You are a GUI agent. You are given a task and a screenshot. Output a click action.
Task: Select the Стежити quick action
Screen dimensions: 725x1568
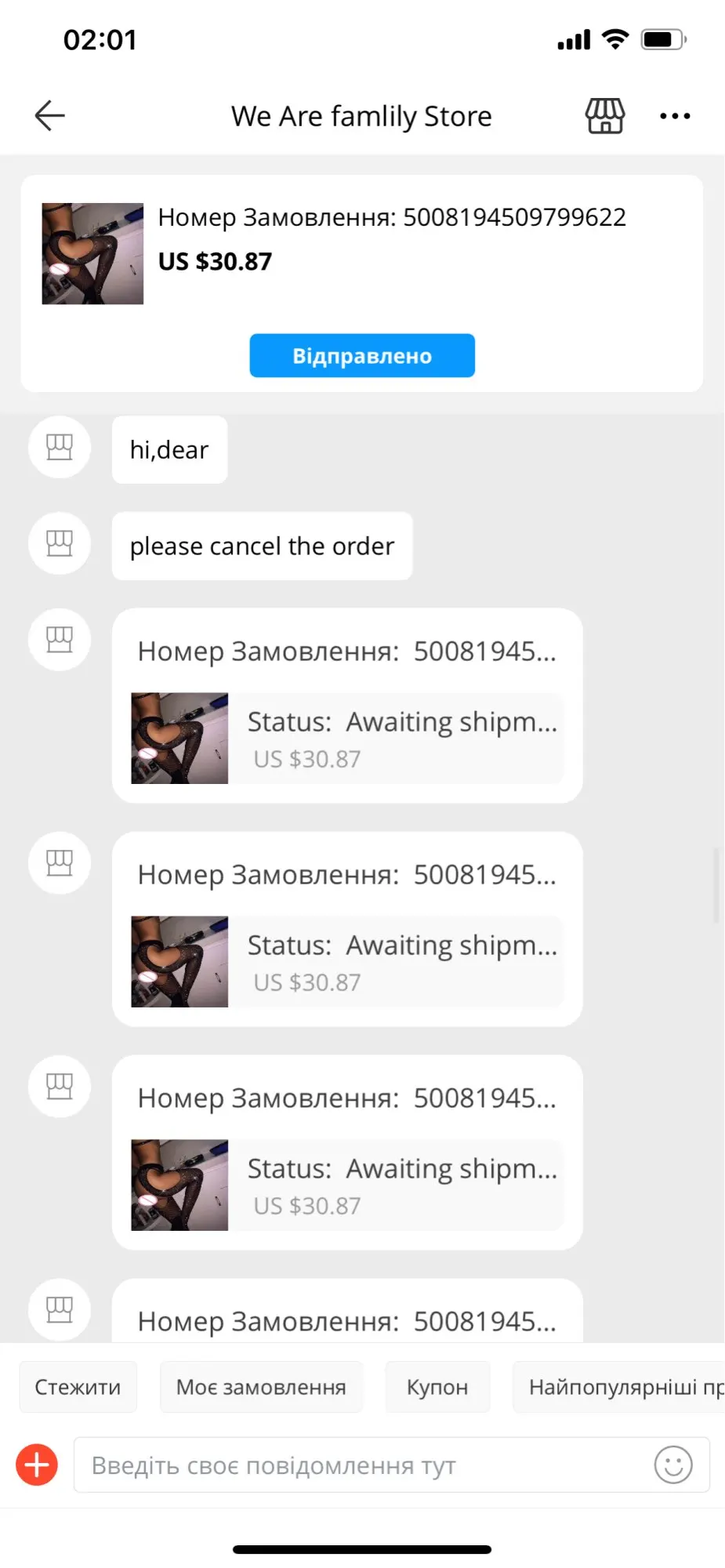pos(78,1387)
